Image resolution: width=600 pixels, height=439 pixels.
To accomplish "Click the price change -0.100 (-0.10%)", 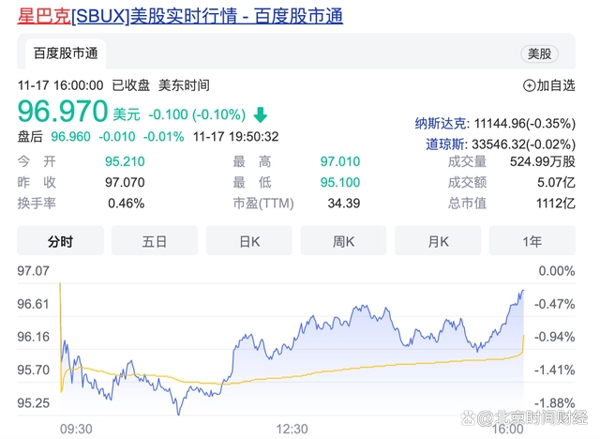I will (197, 114).
